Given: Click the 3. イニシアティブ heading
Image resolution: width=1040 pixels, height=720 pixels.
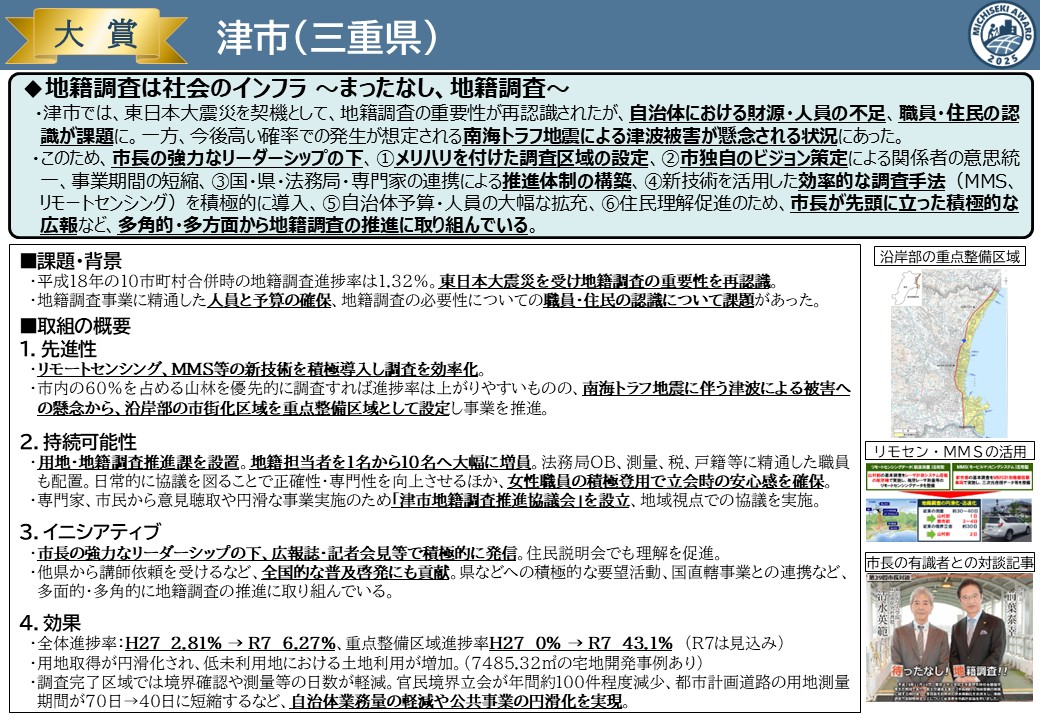Looking at the screenshot, I should (88, 531).
